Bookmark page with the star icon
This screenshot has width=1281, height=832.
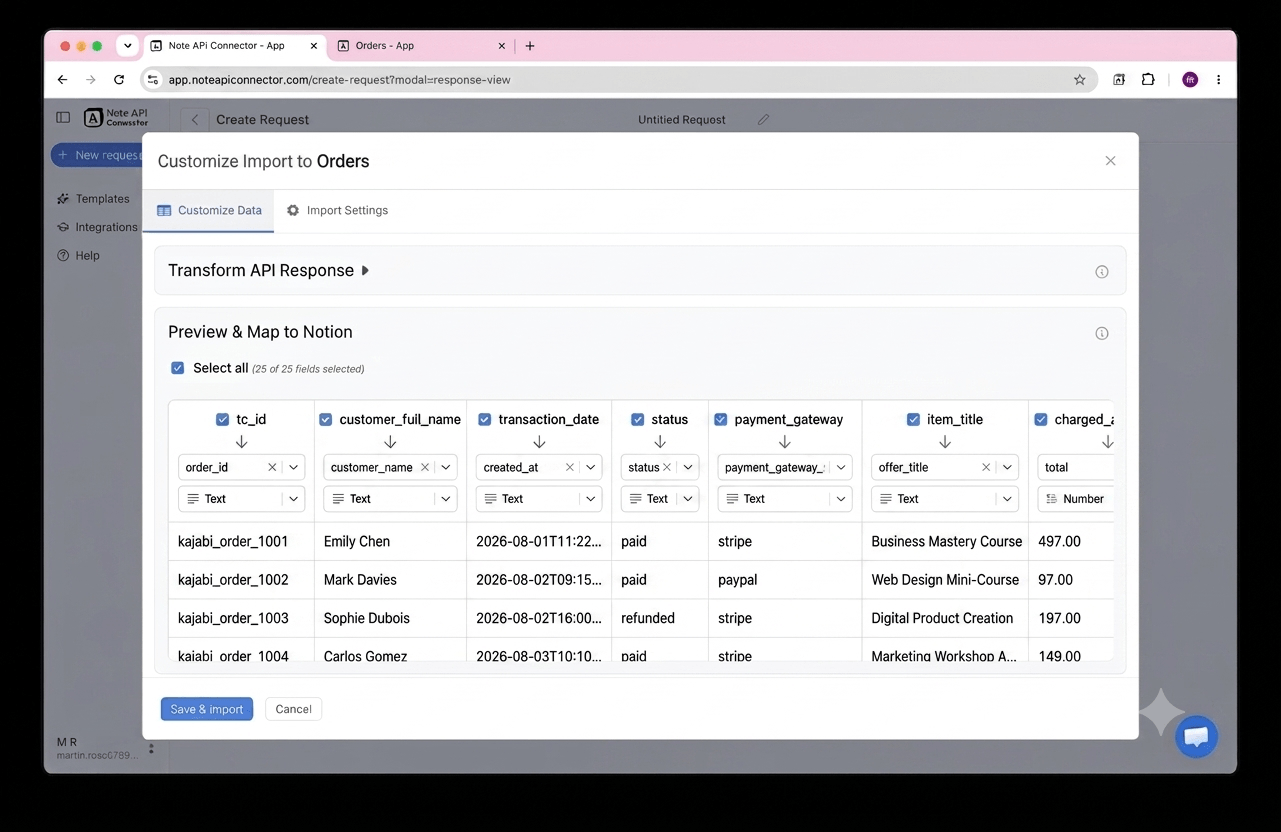tap(1079, 80)
